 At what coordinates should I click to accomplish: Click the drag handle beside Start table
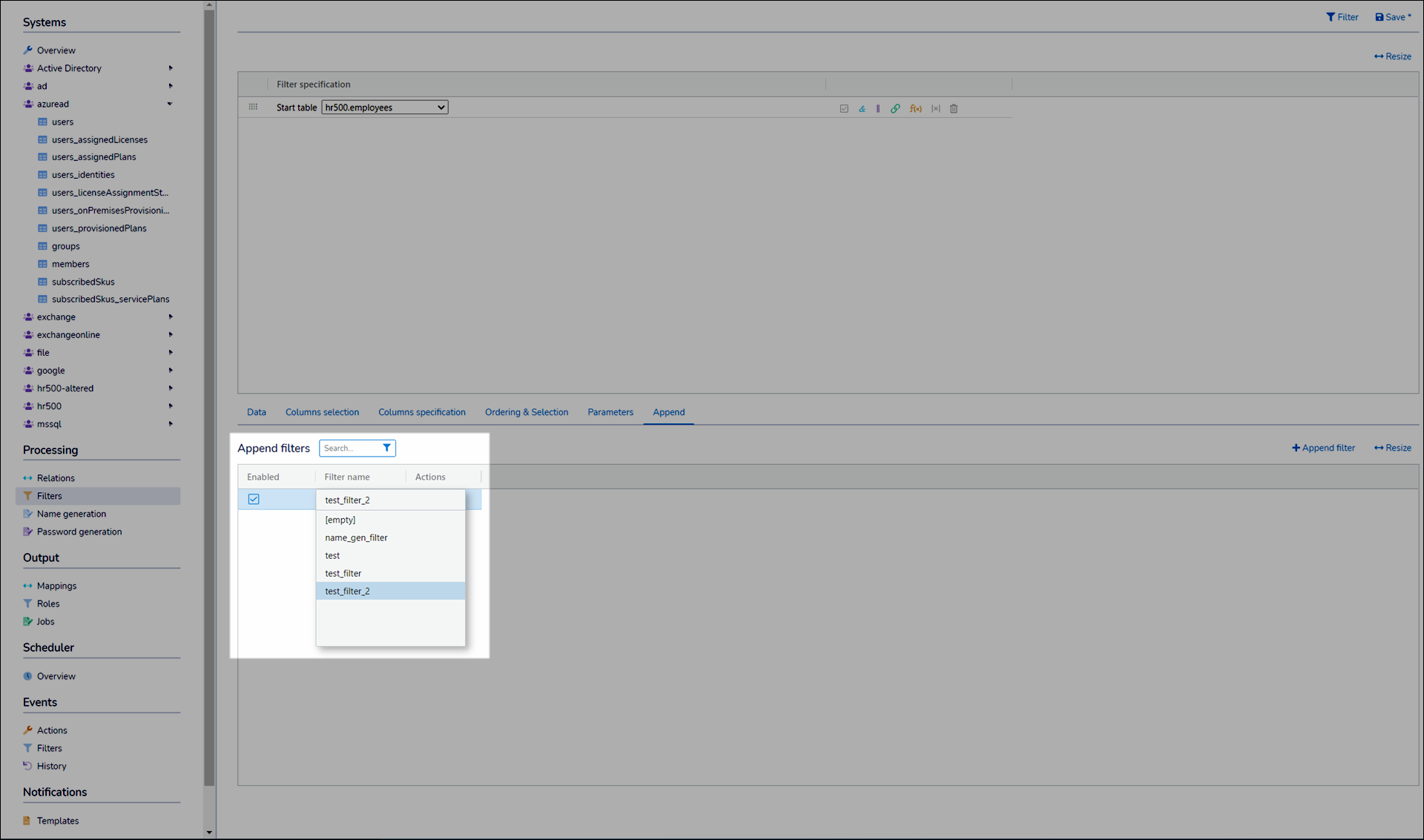(253, 108)
